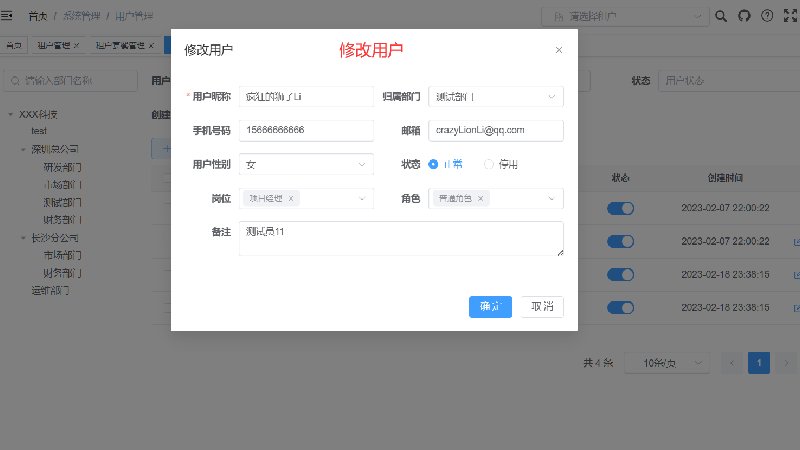The width and height of the screenshot is (800, 450).
Task: Focus the 备注 textarea with 测试员11
Action: pos(401,238)
